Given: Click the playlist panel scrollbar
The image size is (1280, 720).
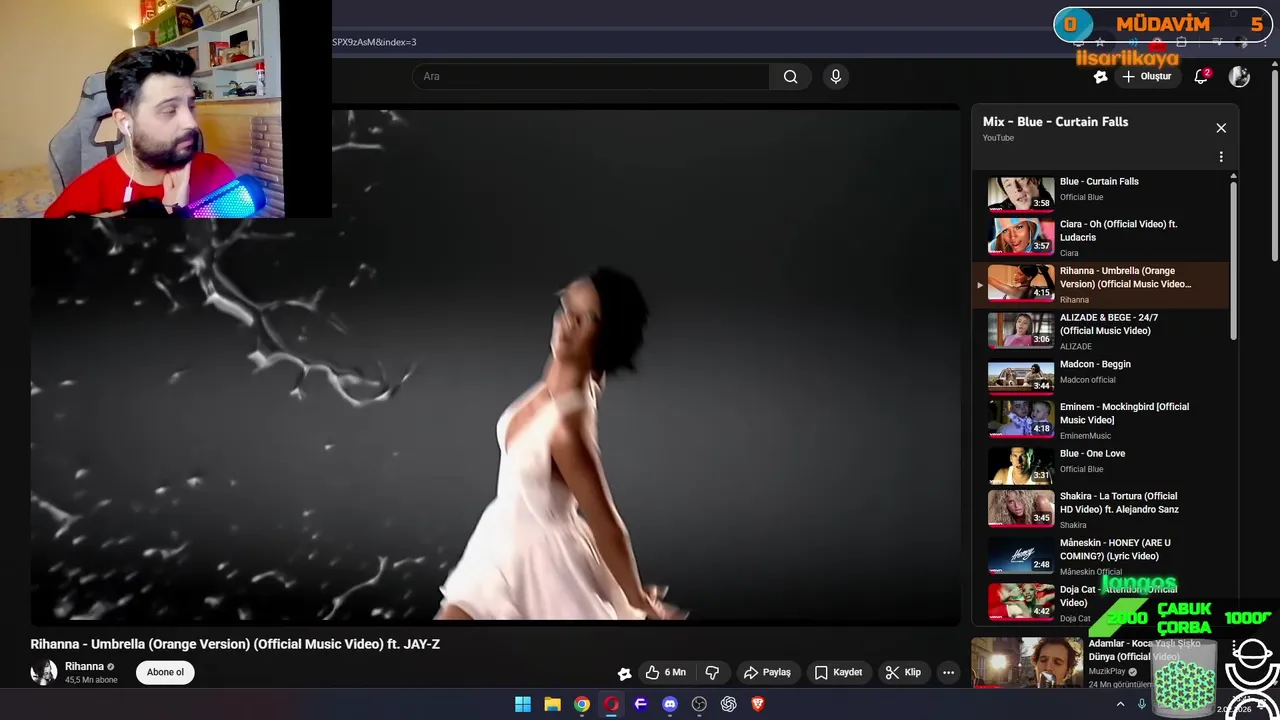Looking at the screenshot, I should click(1233, 260).
